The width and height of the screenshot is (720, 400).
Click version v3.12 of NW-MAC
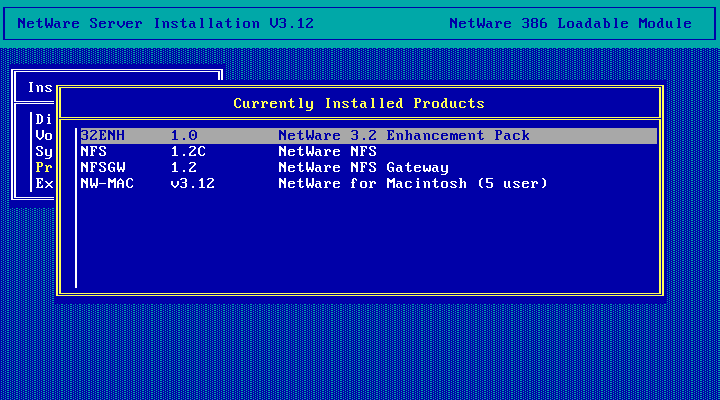pyautogui.click(x=192, y=184)
